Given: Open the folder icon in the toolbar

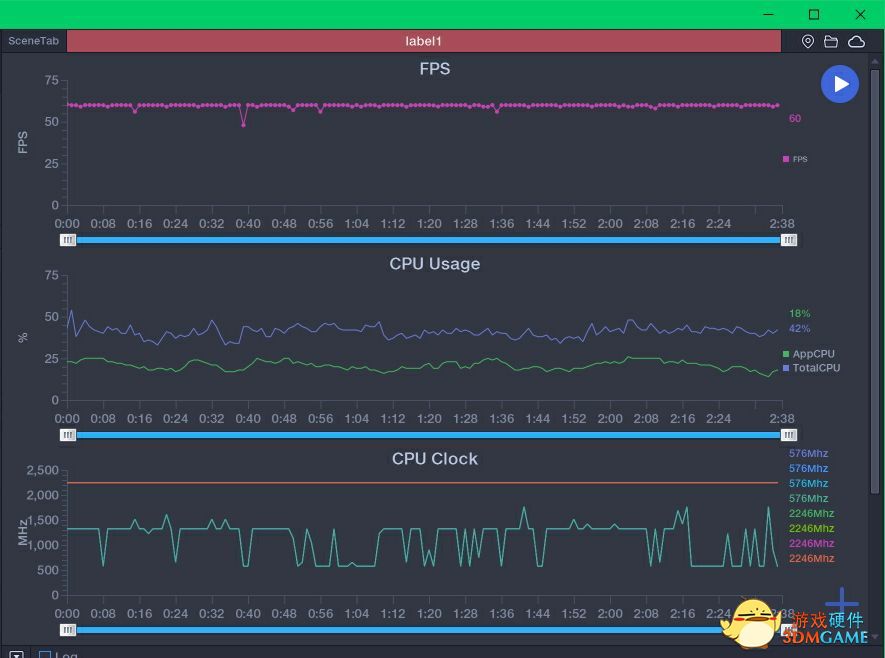Looking at the screenshot, I should click(x=831, y=41).
